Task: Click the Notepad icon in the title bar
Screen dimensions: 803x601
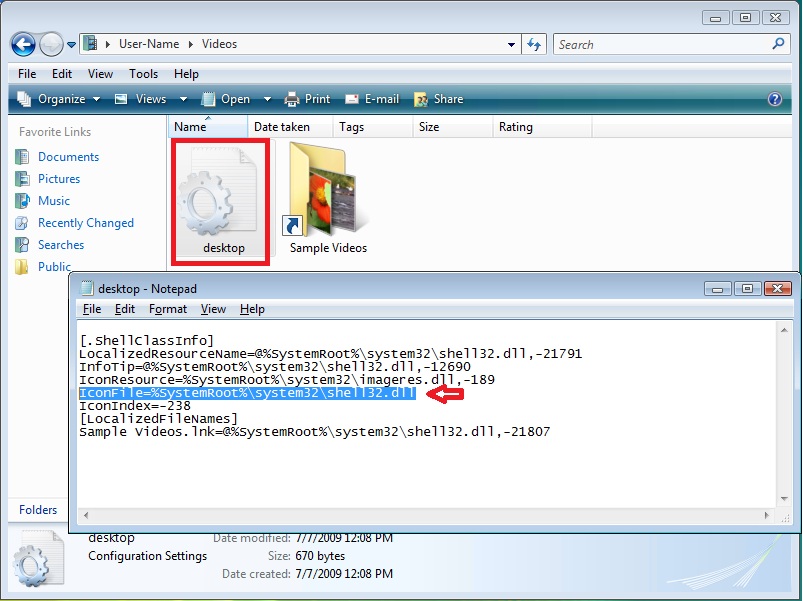Action: pos(87,288)
